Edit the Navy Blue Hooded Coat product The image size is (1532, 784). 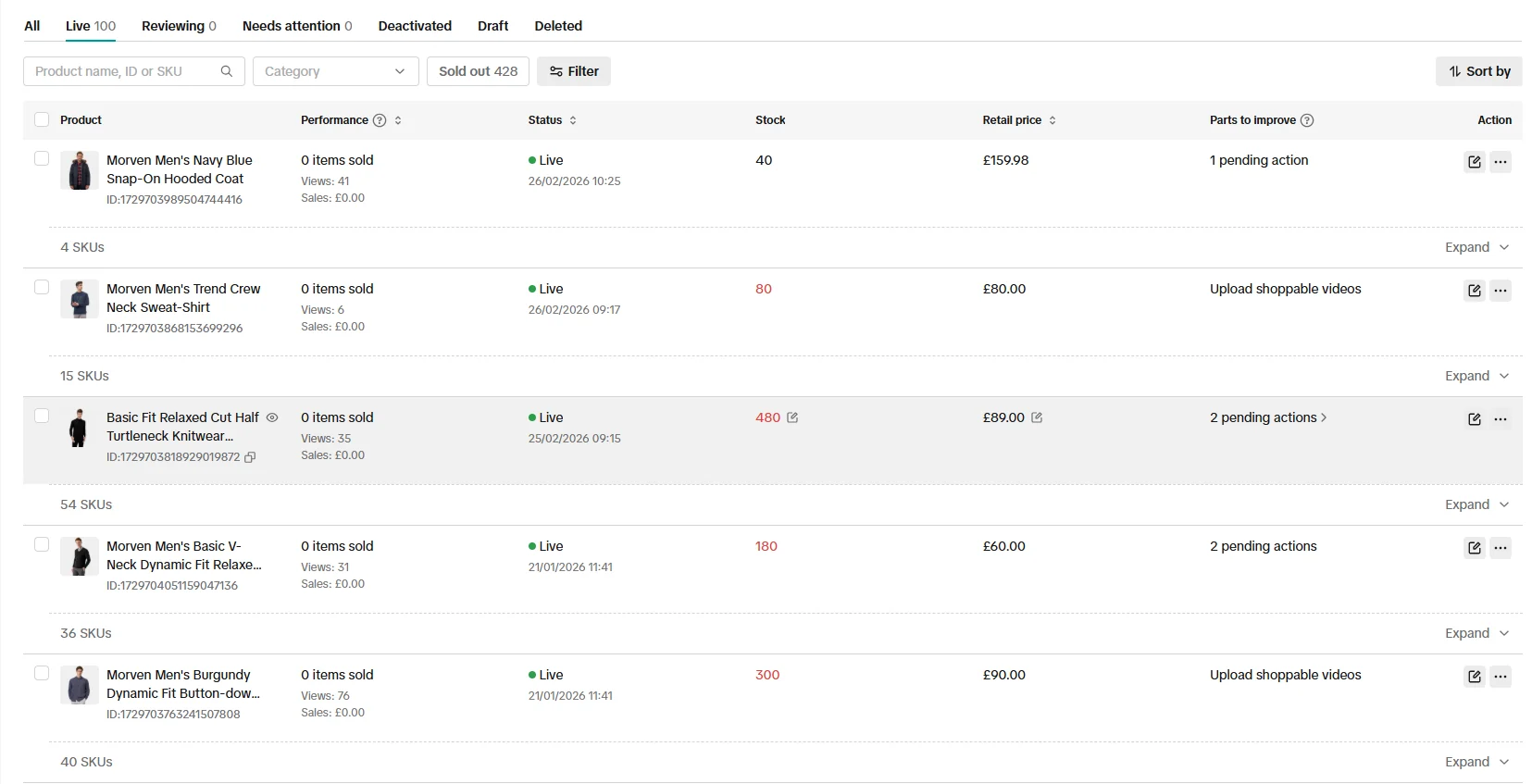[x=1475, y=162]
